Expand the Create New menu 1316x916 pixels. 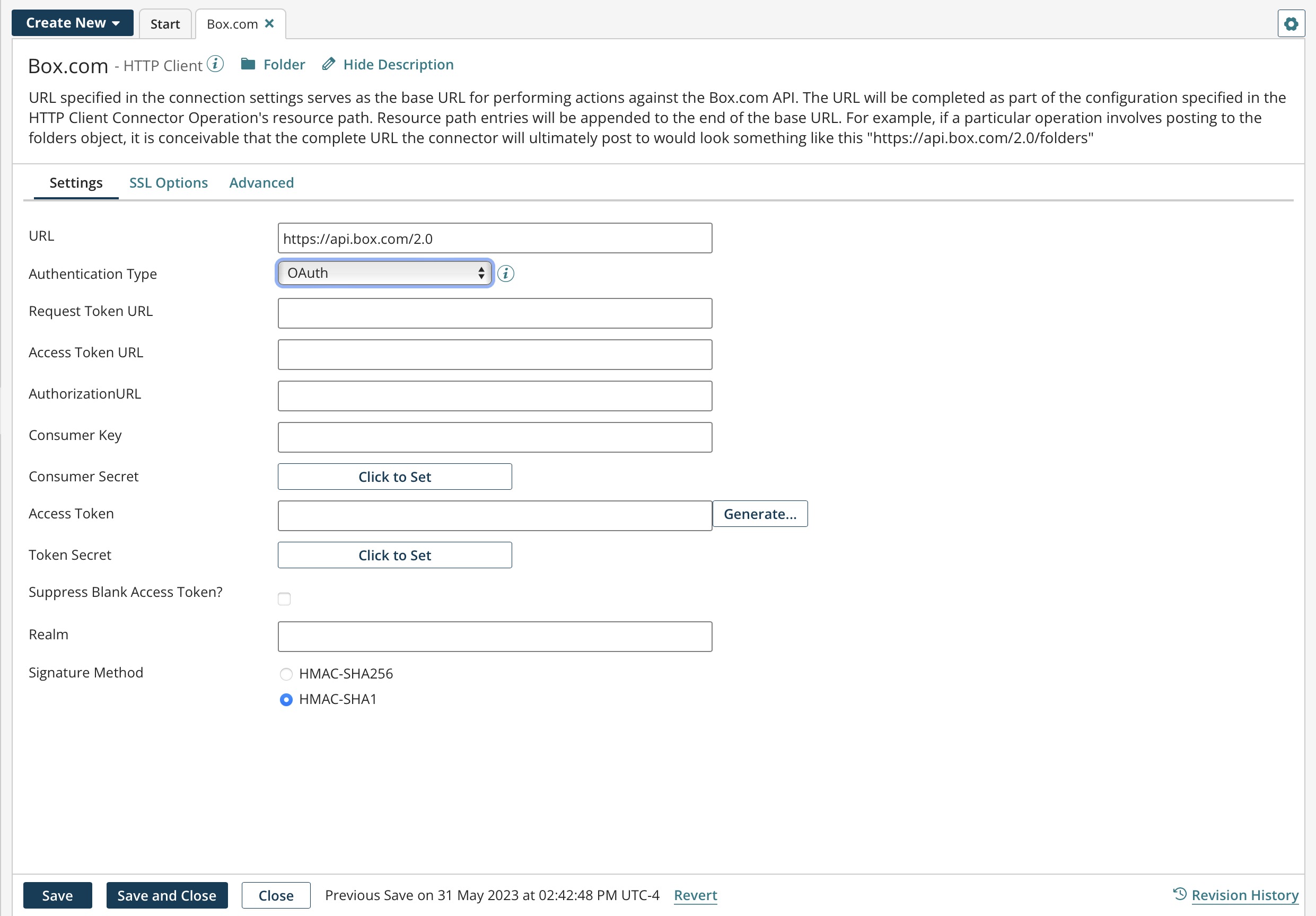pyautogui.click(x=72, y=23)
